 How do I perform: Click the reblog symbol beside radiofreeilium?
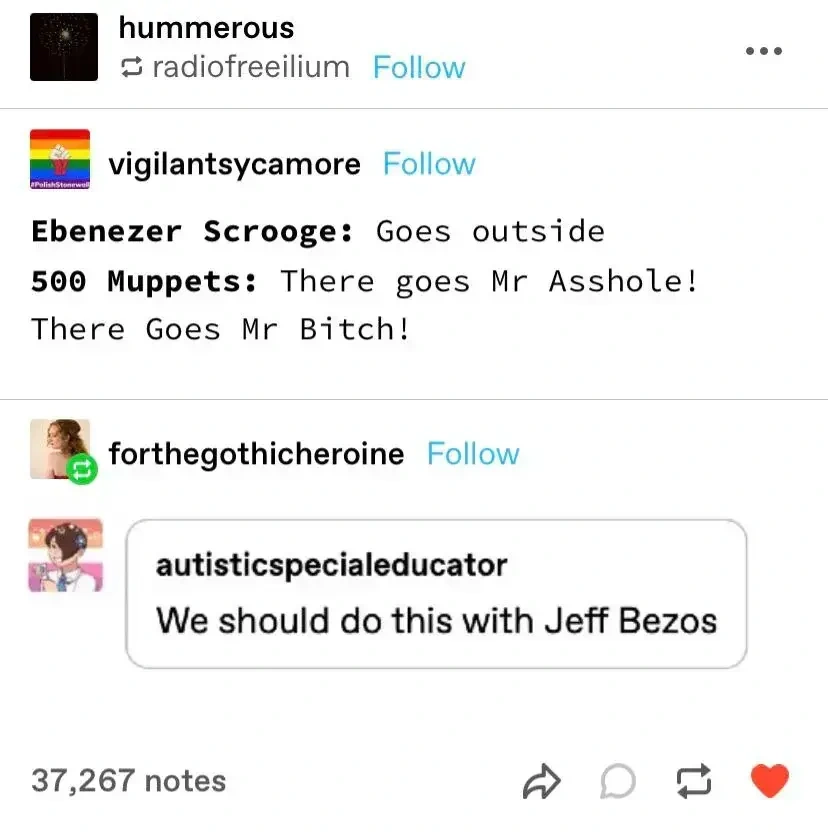coord(131,67)
